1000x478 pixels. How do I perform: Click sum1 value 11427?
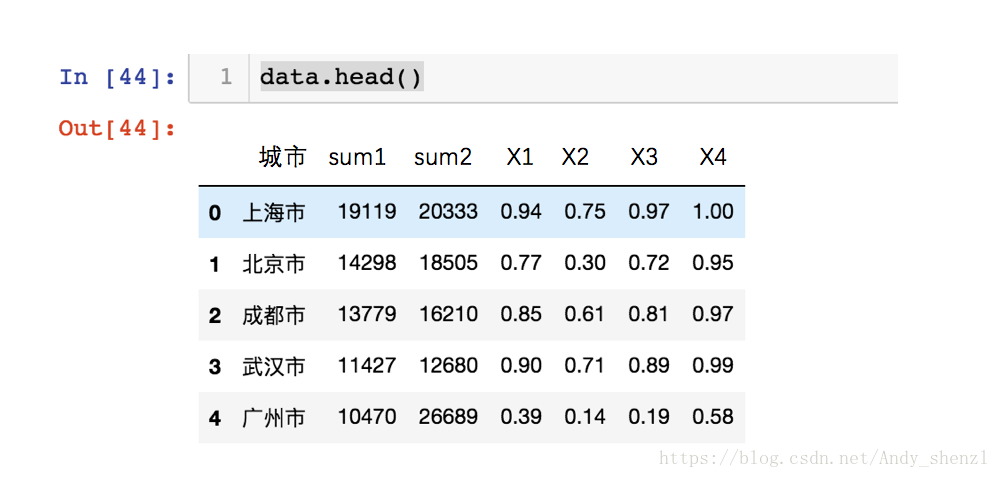[x=367, y=366]
